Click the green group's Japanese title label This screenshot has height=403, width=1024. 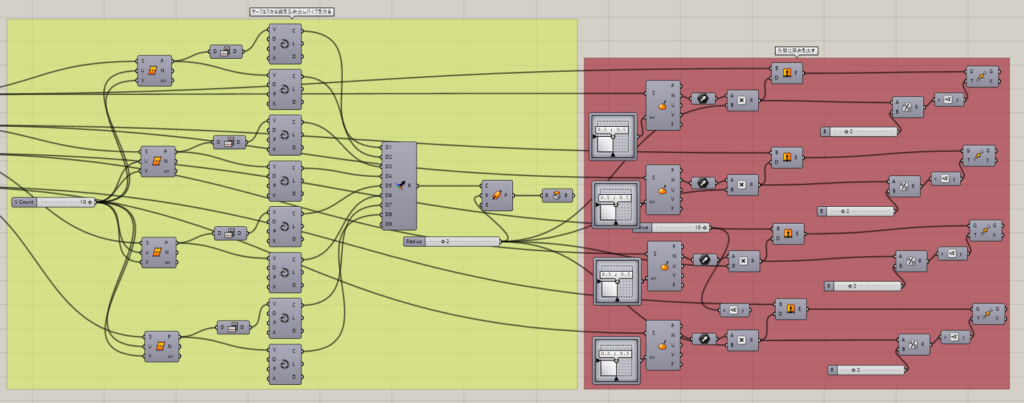click(292, 12)
